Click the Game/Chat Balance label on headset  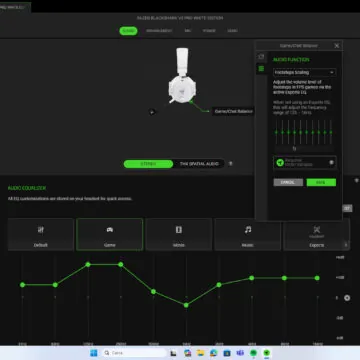233,111
